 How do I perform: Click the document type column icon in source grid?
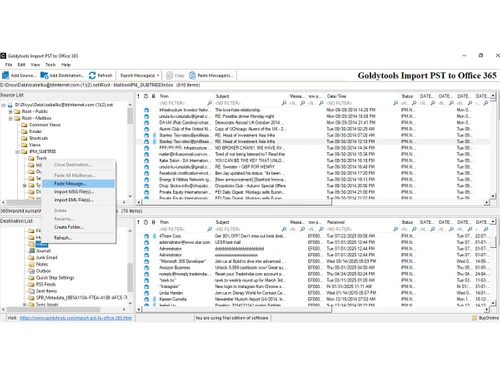pyautogui.click(x=146, y=96)
